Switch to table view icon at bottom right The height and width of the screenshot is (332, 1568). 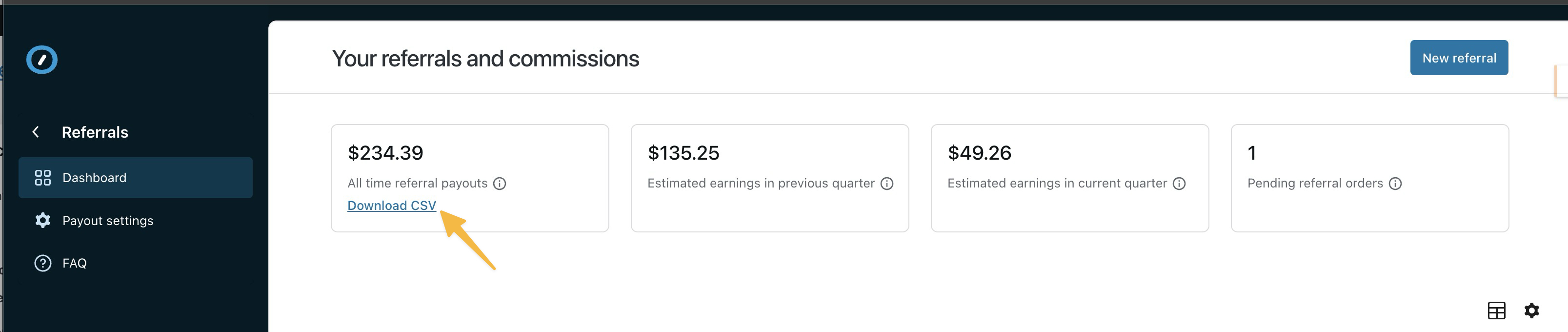click(x=1496, y=311)
